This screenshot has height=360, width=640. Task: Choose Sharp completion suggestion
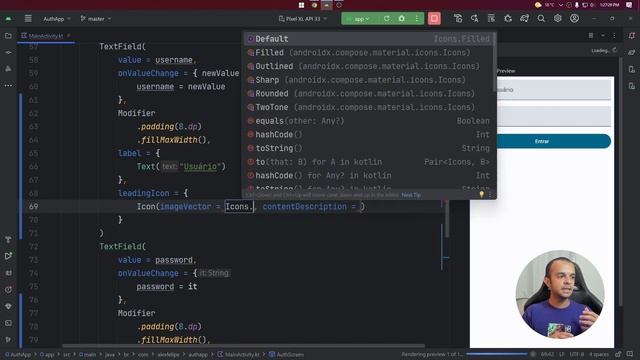[369, 80]
